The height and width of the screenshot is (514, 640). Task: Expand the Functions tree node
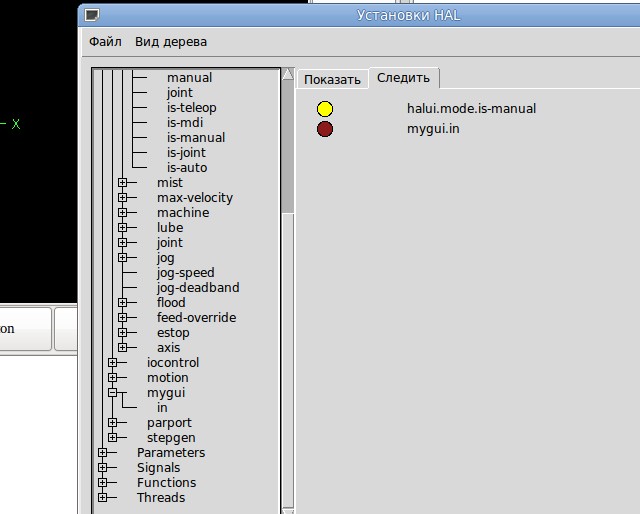102,483
